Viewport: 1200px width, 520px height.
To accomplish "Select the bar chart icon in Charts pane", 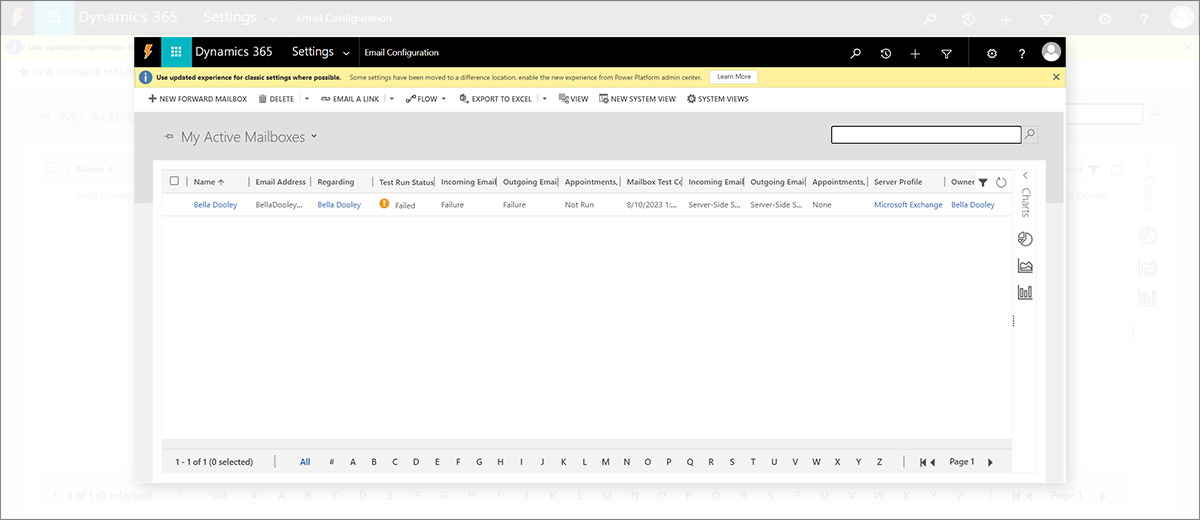I will click(x=1025, y=292).
